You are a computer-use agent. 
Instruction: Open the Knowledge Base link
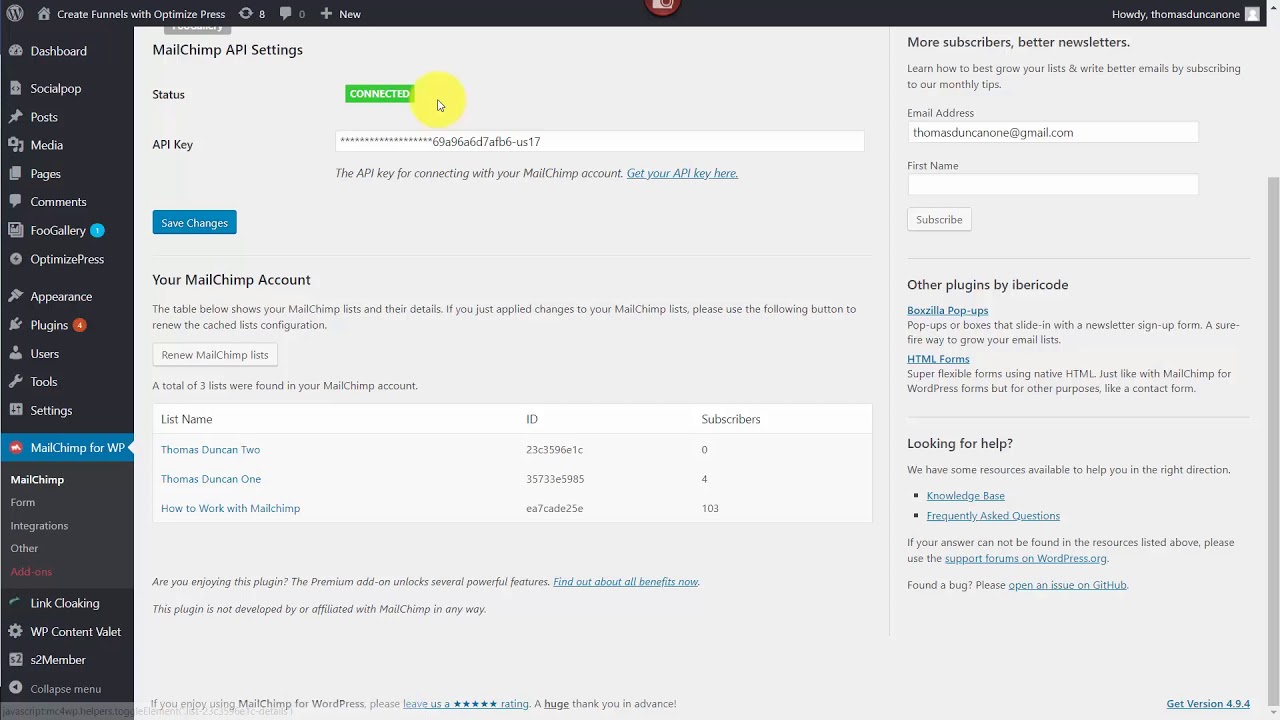(x=965, y=495)
